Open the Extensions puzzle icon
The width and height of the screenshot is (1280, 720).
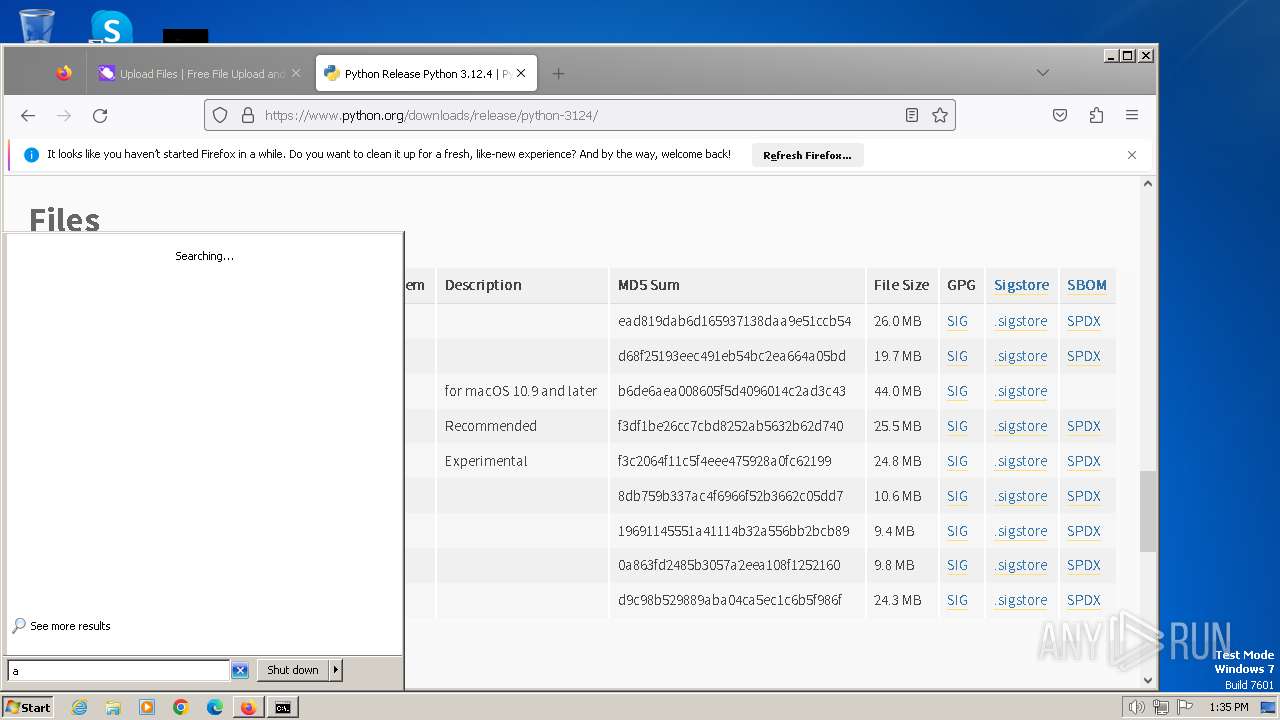coord(1096,115)
